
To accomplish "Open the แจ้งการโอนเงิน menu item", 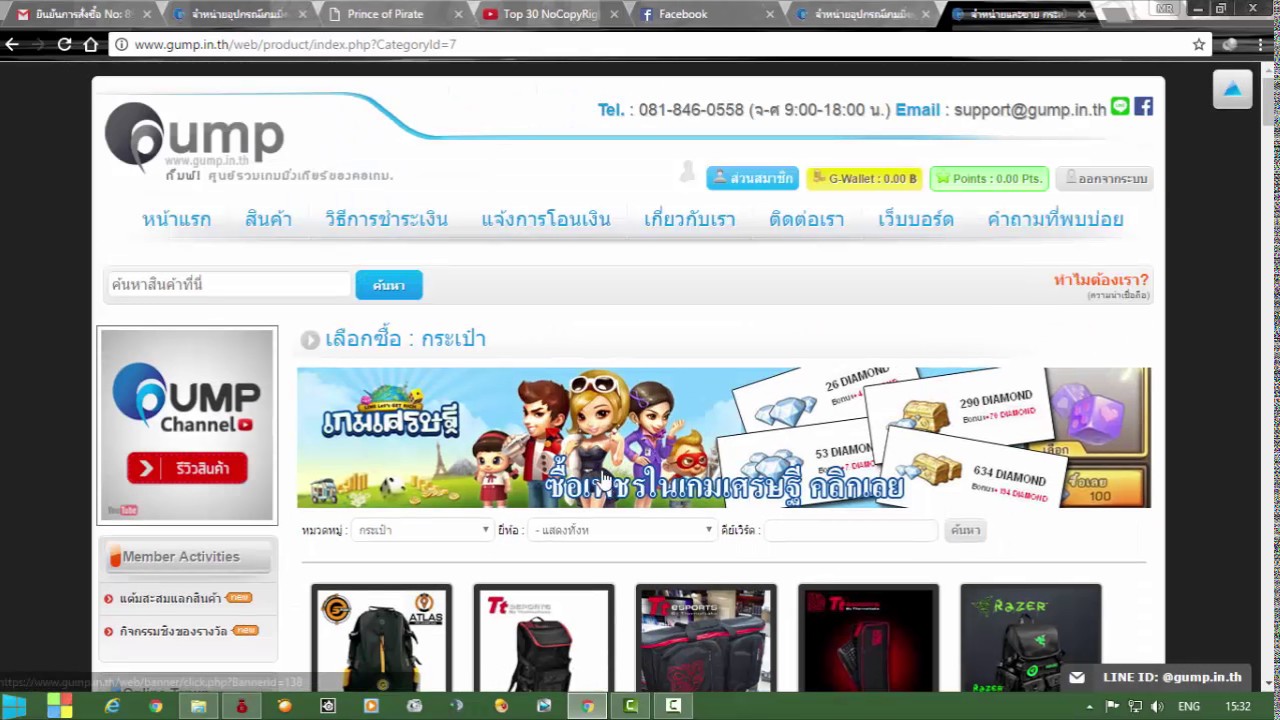I will pos(545,219).
